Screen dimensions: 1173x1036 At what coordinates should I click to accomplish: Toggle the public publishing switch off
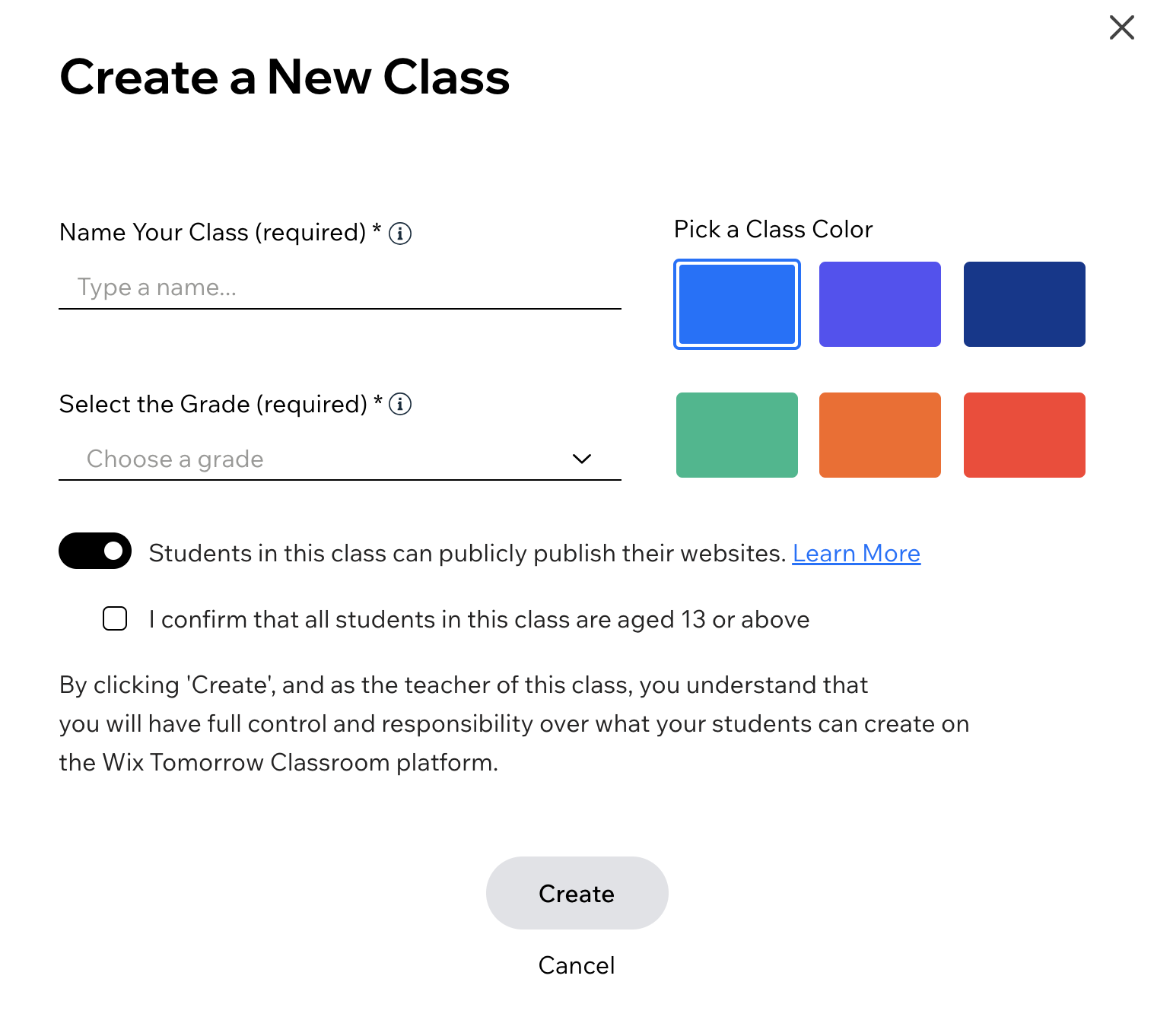point(95,551)
